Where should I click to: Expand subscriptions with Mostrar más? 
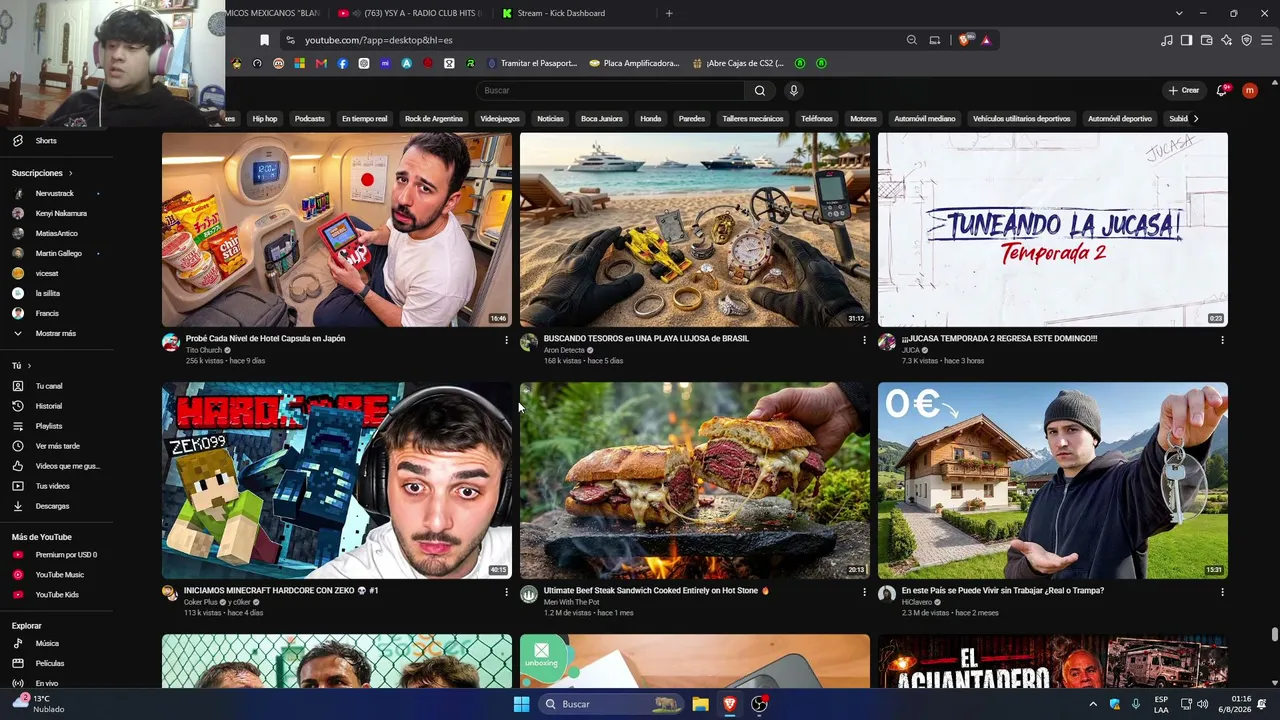coord(56,334)
